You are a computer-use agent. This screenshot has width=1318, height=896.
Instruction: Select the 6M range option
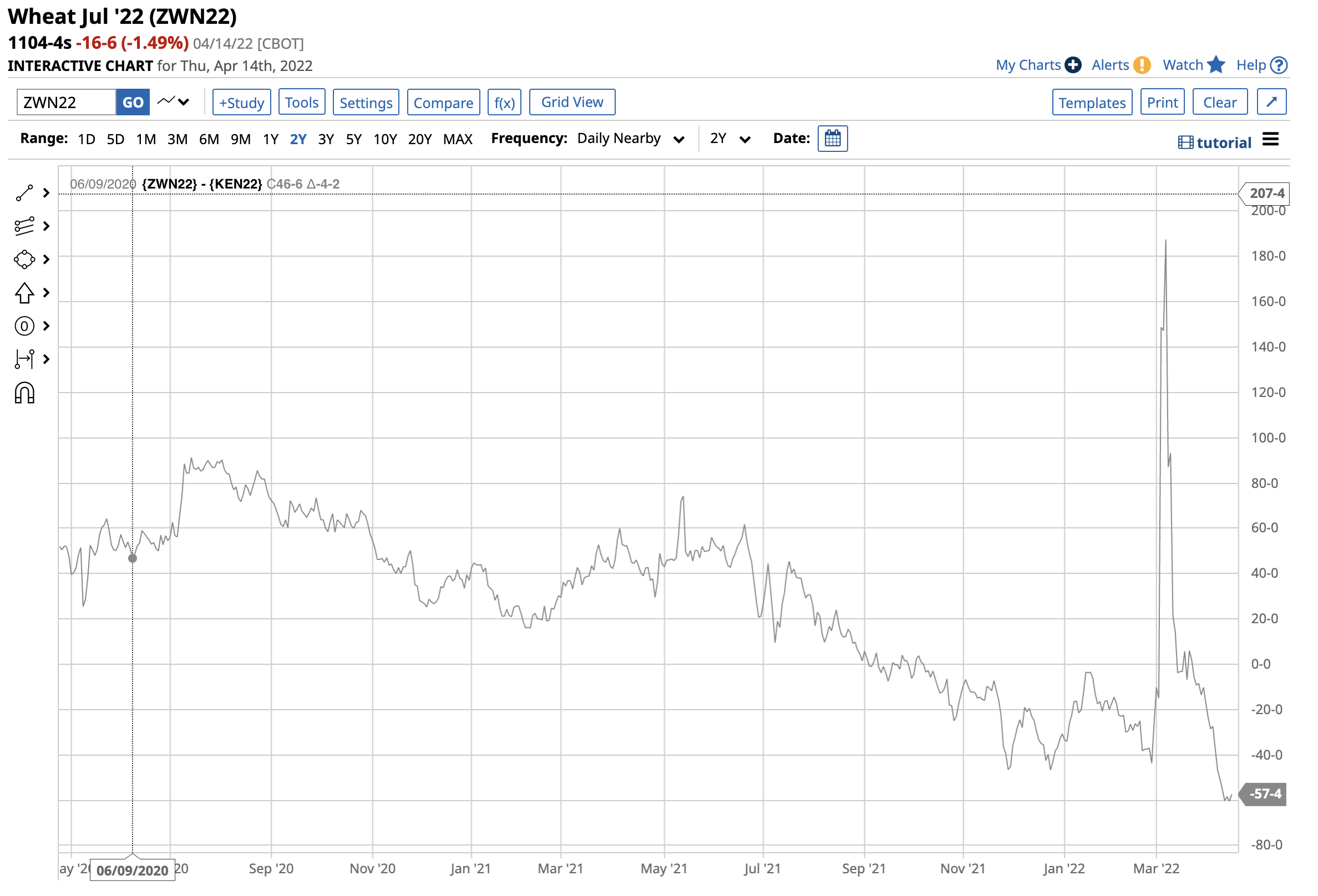pos(209,139)
